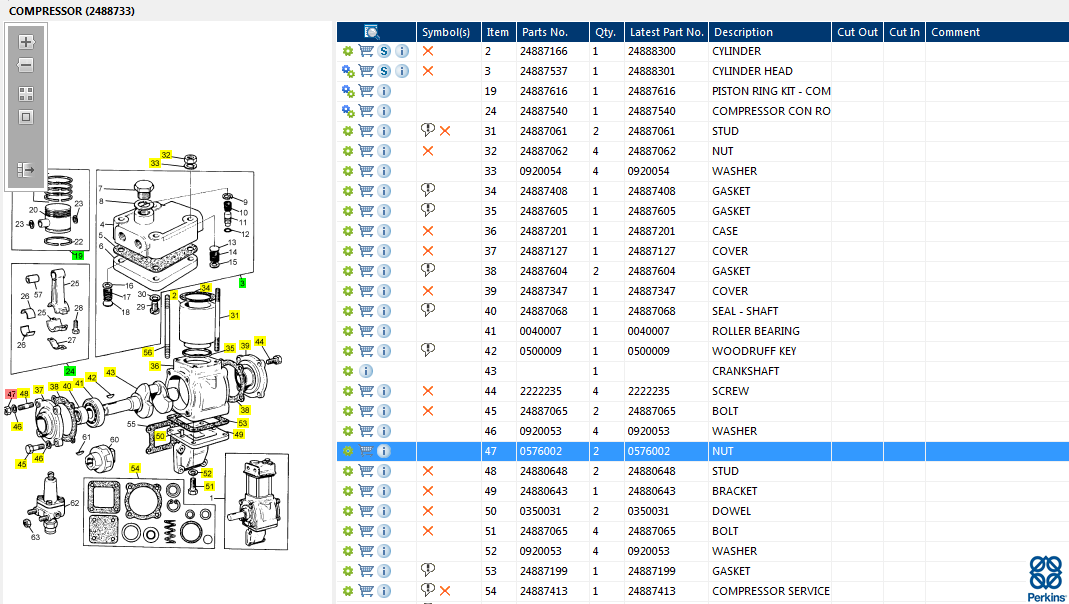Select the SEAL - SHAFT description
This screenshot has height=604, width=1069.
point(745,311)
